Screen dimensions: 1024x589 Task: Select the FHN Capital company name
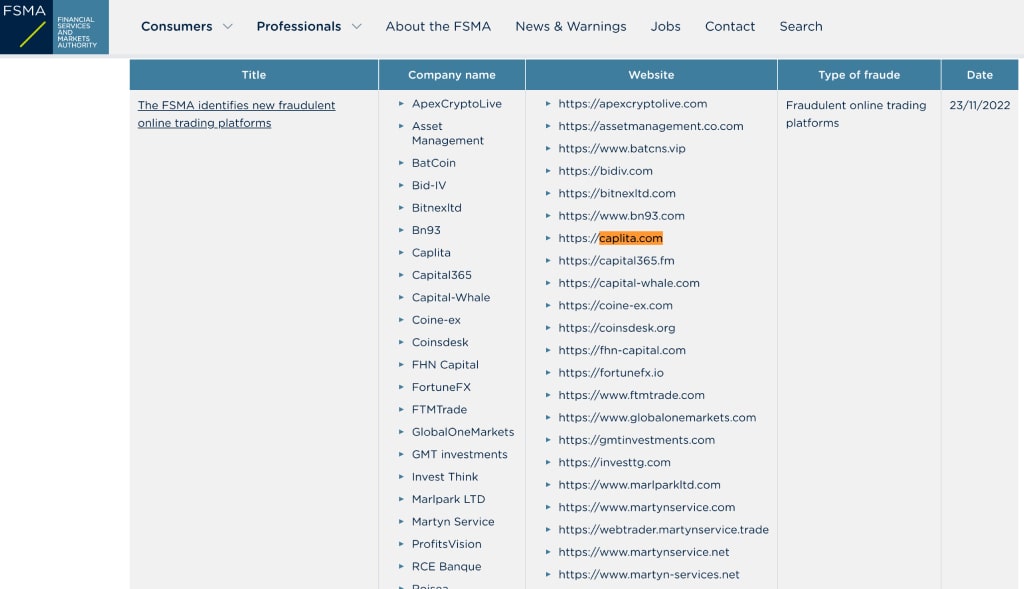pyautogui.click(x=445, y=365)
